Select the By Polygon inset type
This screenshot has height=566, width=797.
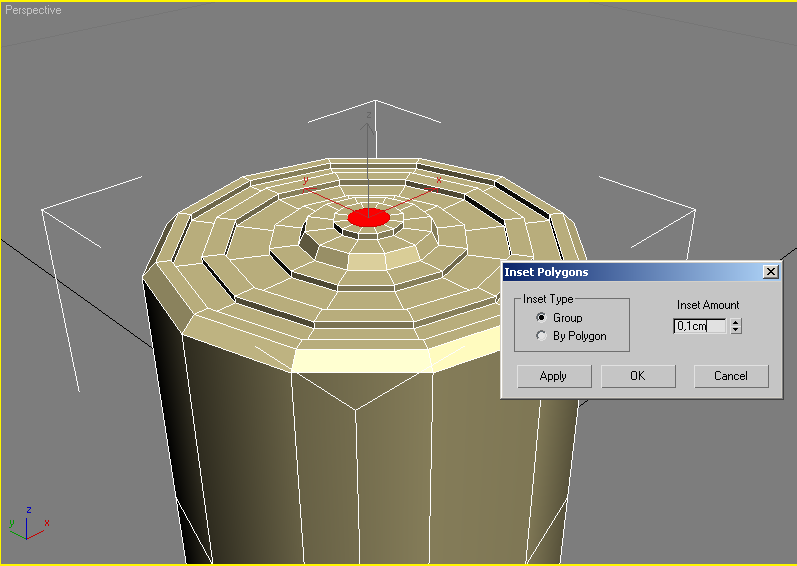point(541,336)
